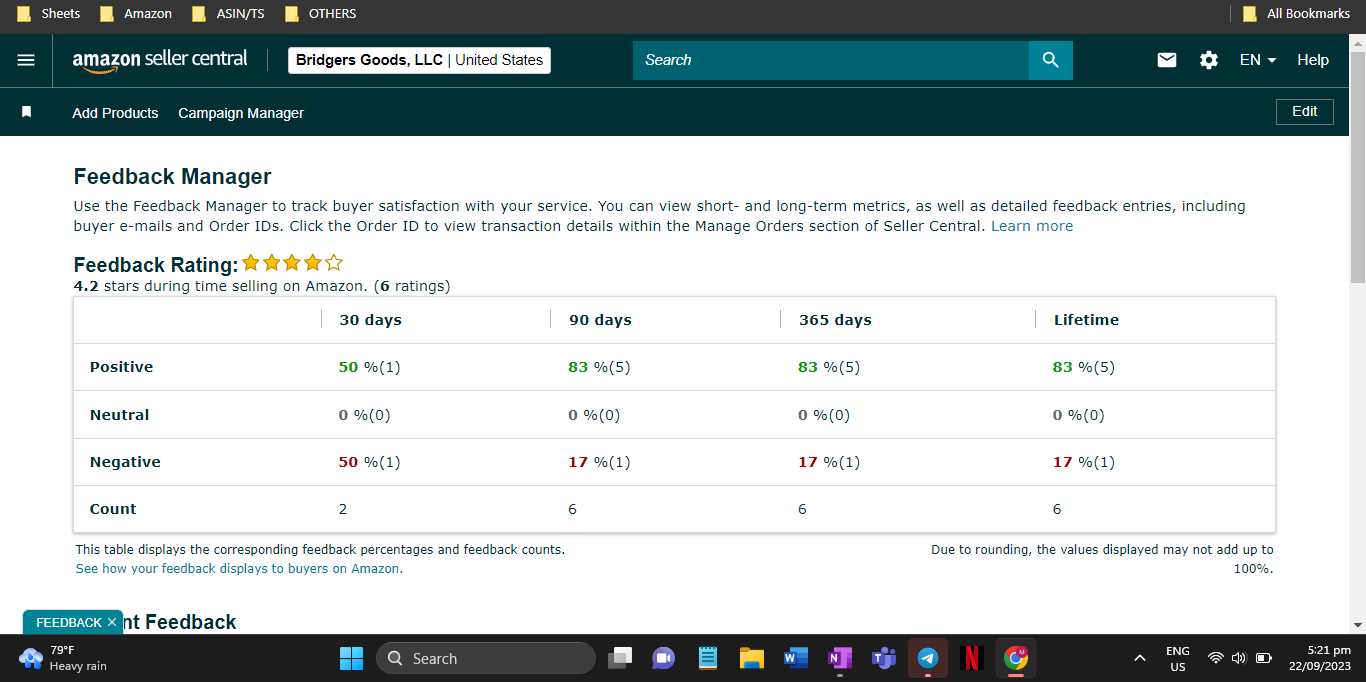Screen dimensions: 1366x682
Task: Click the 30 days Positive 50 %(1) cell
Action: pos(369,367)
